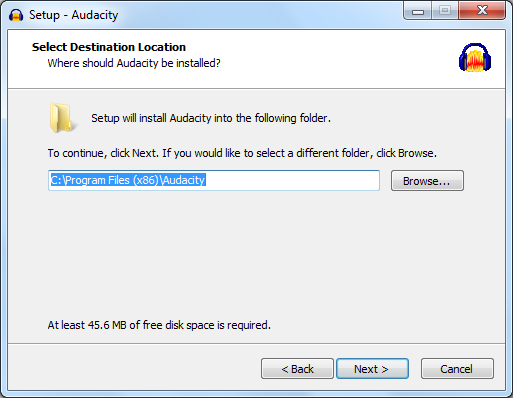Click the highlighted C:\Program Files (x86)\Audacity path text
Screen dimensions: 513x398
[128, 180]
